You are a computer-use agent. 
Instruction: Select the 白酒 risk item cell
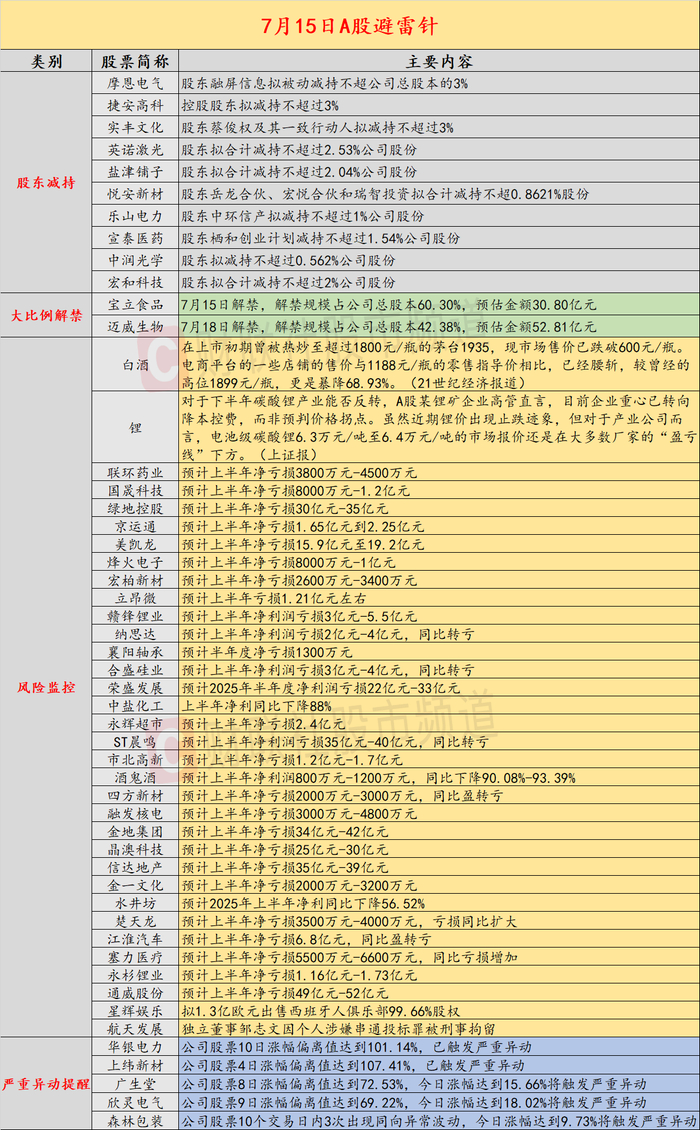(x=136, y=365)
